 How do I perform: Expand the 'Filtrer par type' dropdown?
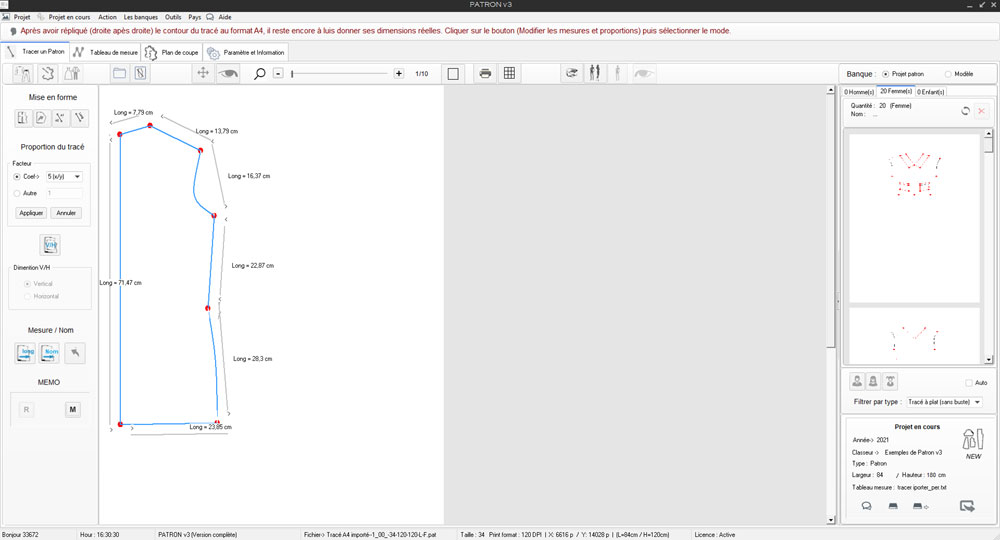(943, 402)
